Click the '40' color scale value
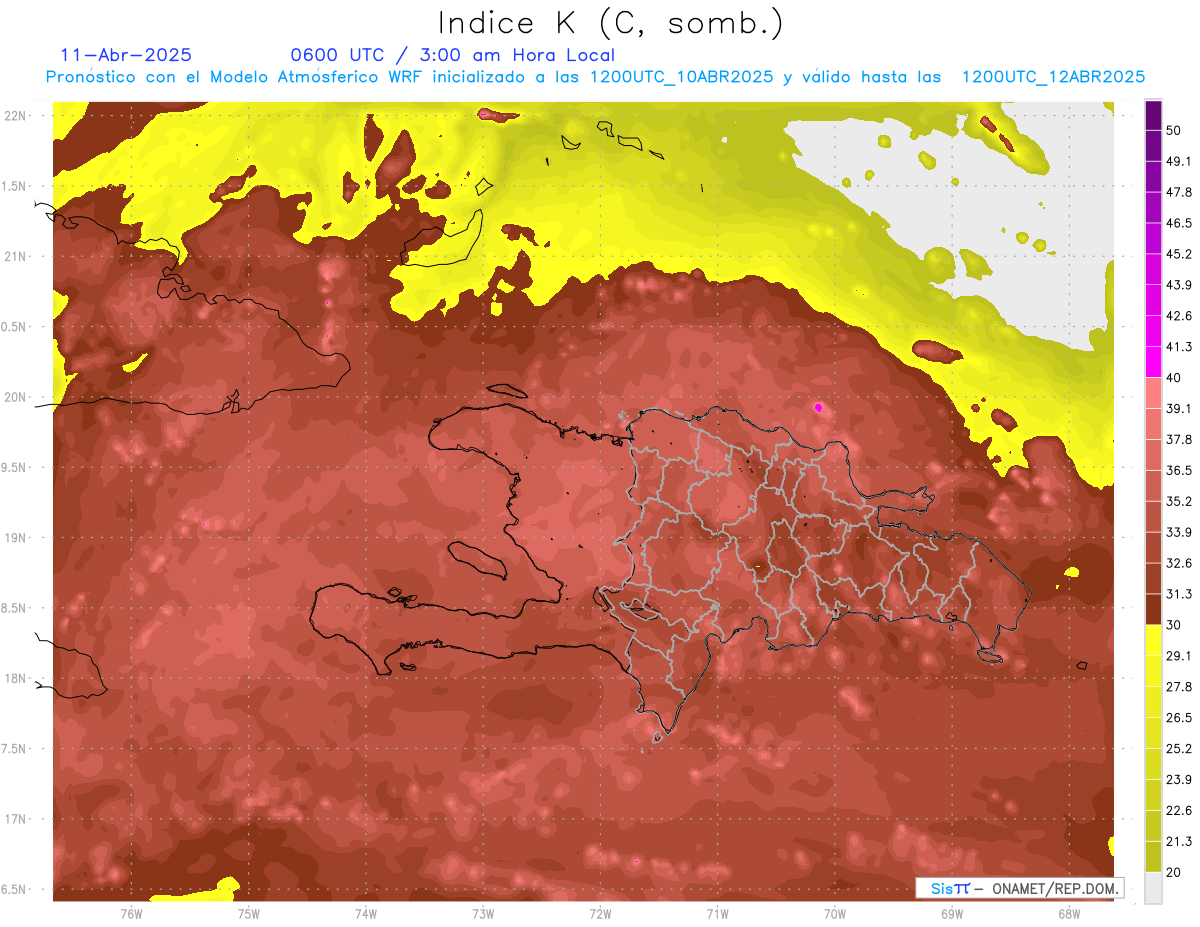The image size is (1200, 927). (x=1174, y=378)
